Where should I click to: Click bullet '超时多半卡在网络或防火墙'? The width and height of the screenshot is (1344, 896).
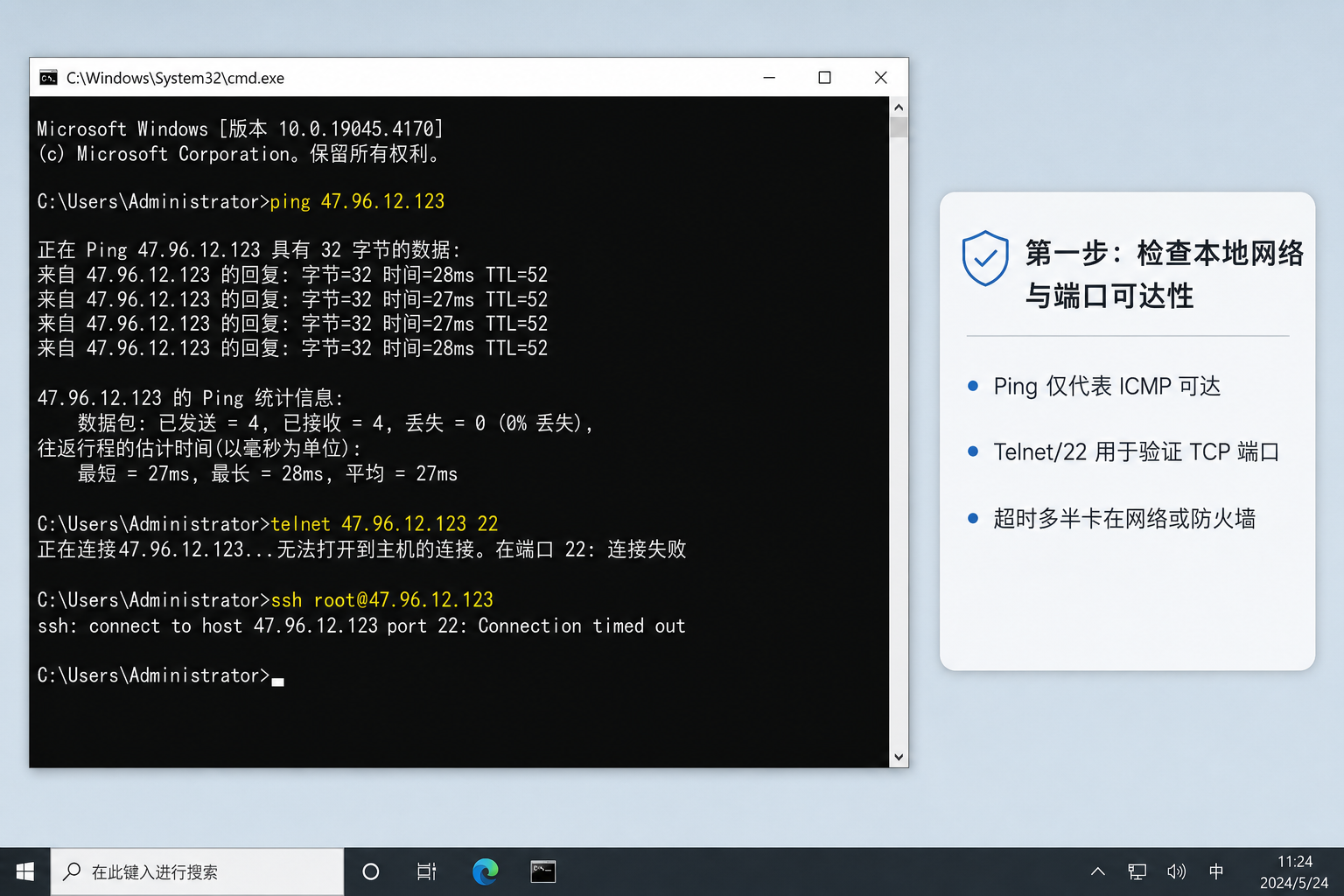pyautogui.click(x=1124, y=518)
